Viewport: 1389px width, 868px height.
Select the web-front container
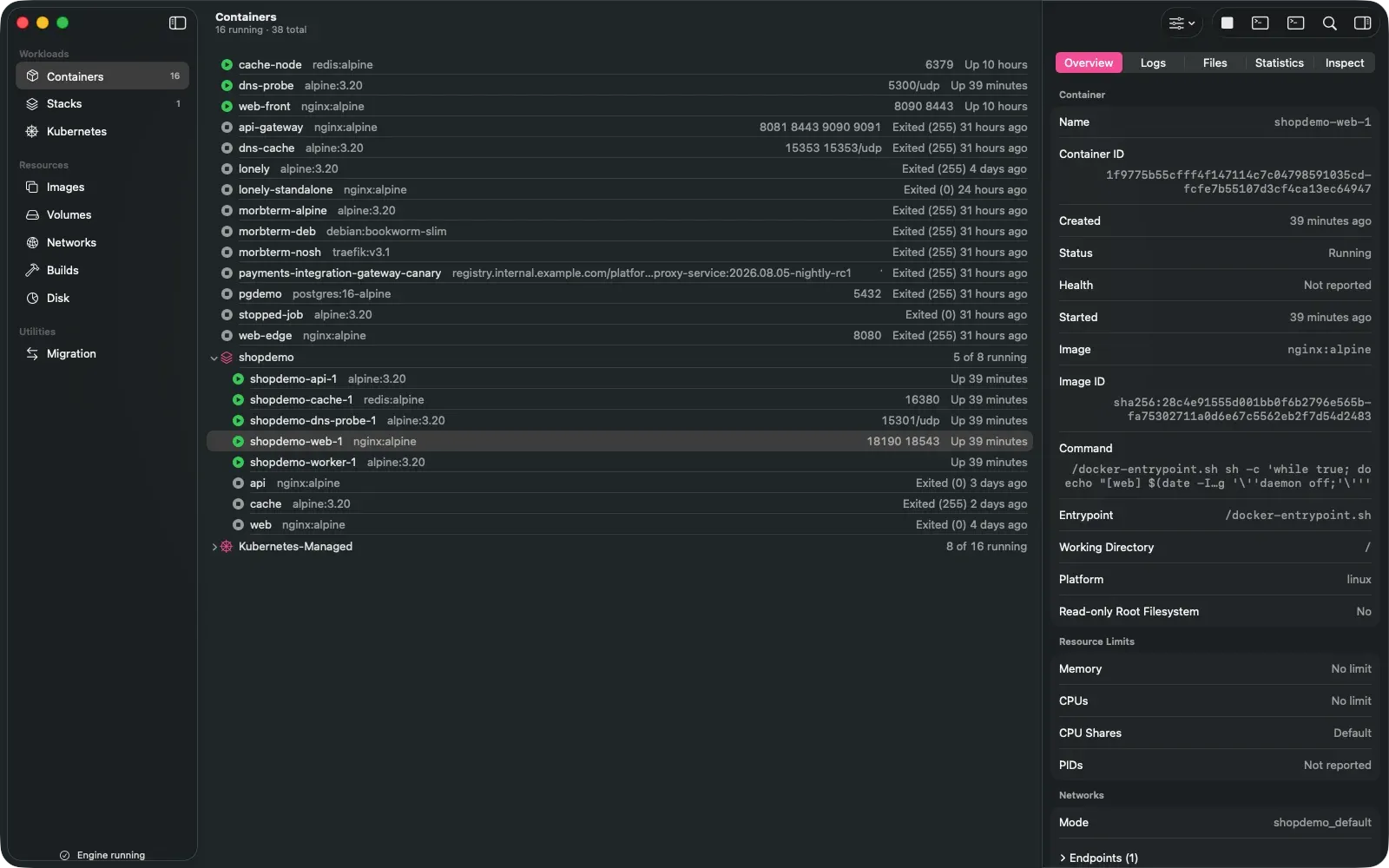620,107
